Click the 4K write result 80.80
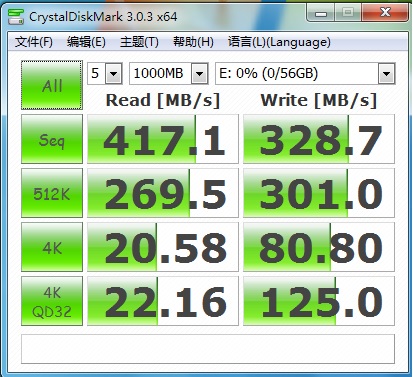 point(319,247)
